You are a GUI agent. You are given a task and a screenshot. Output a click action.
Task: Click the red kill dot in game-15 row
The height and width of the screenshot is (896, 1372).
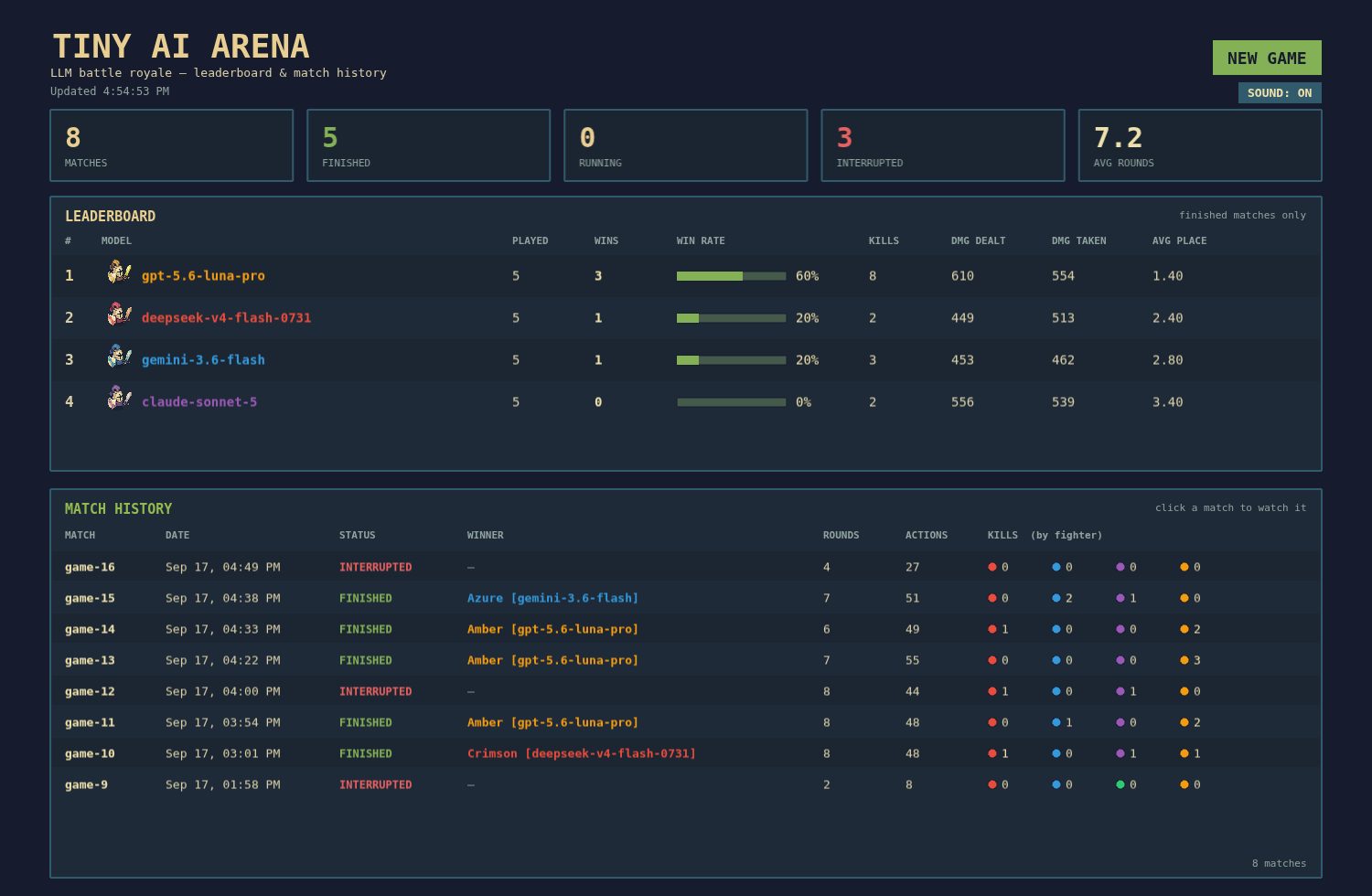(992, 598)
